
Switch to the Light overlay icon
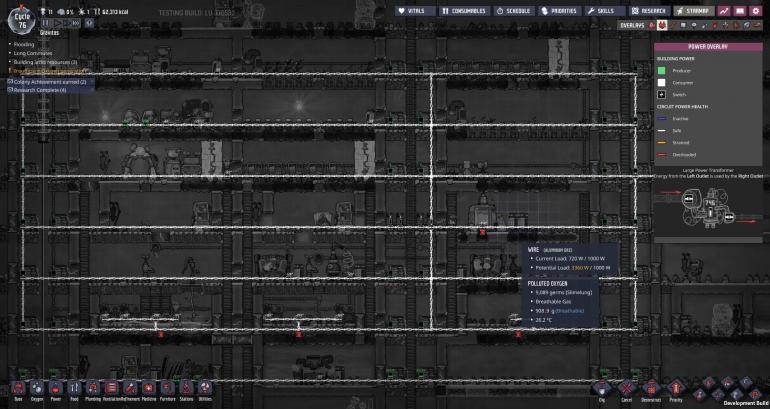[x=693, y=25]
